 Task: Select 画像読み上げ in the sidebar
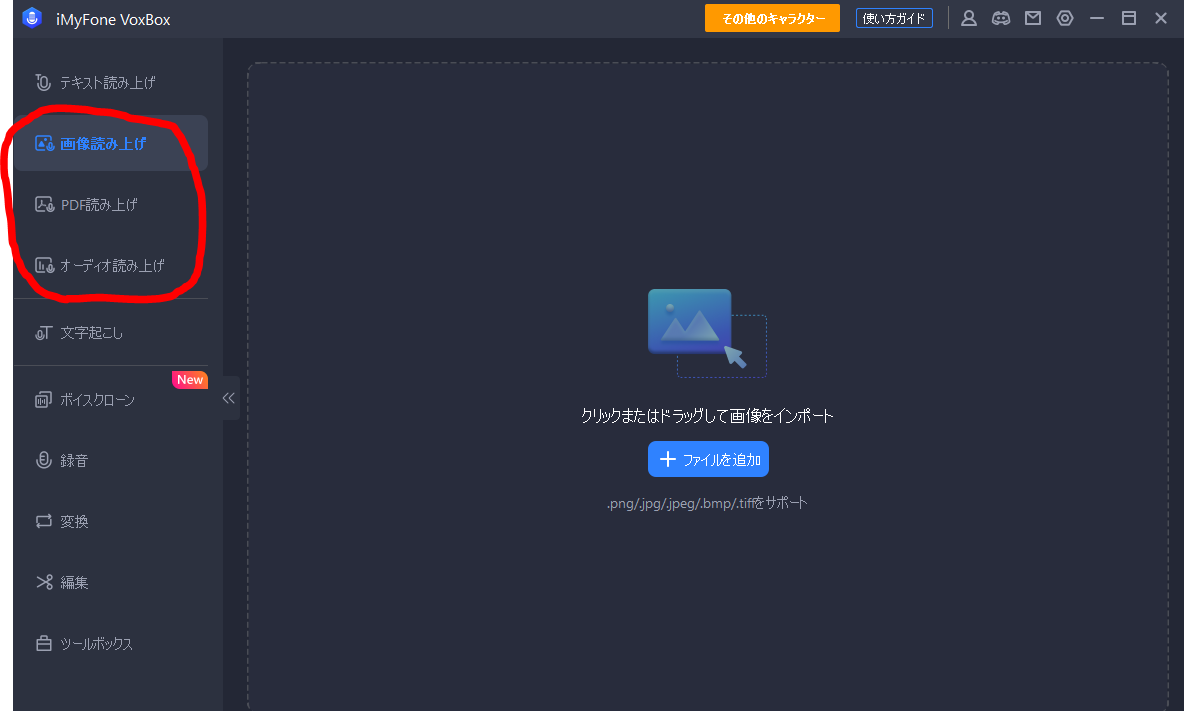[x=103, y=143]
